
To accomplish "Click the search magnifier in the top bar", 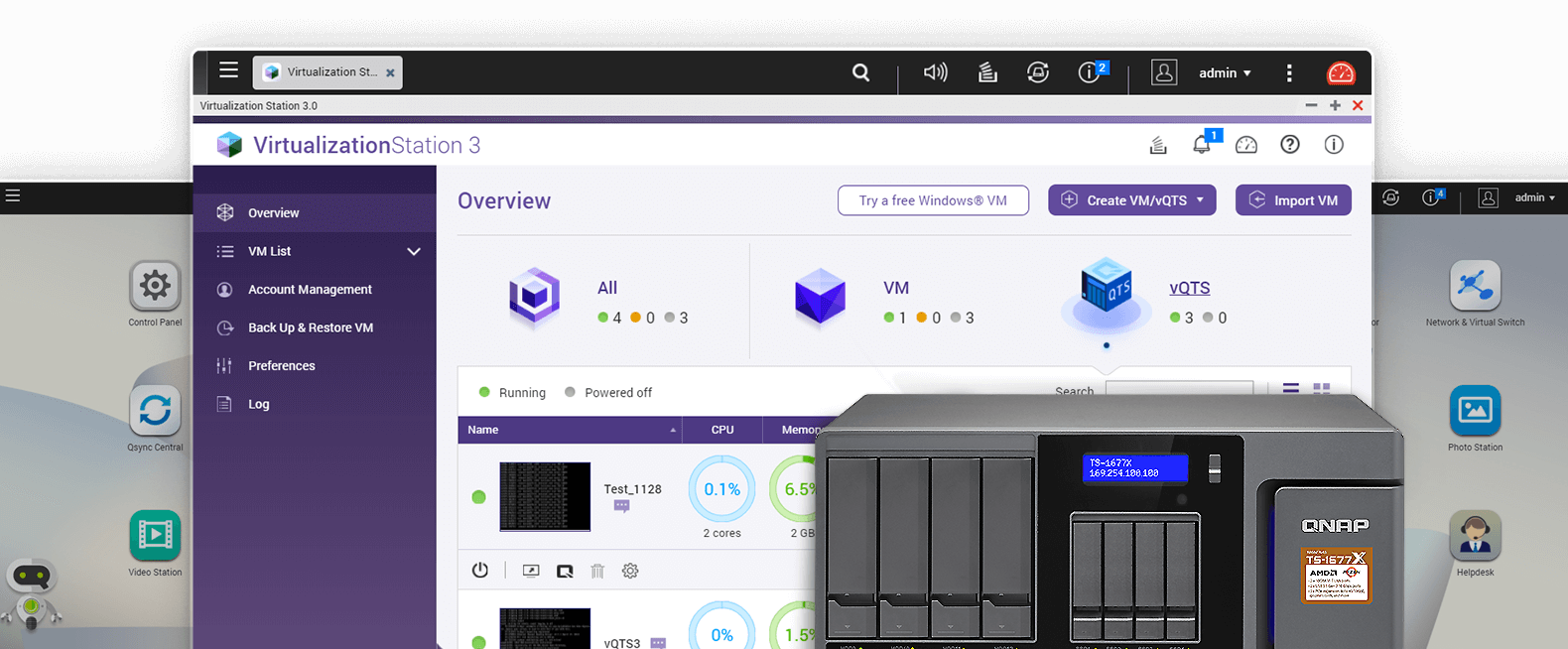I will click(861, 72).
